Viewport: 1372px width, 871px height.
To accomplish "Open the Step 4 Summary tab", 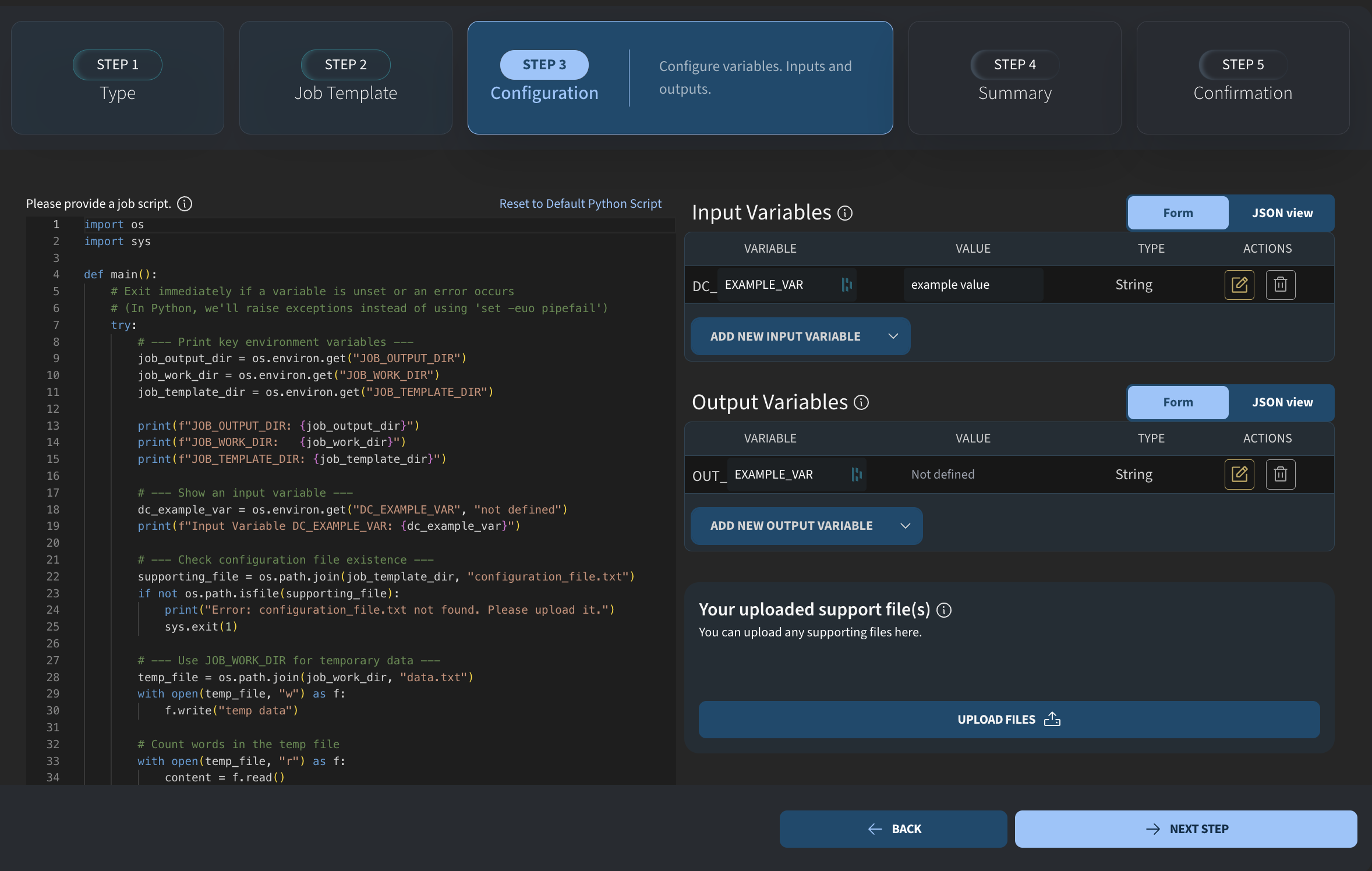I will [x=1014, y=78].
